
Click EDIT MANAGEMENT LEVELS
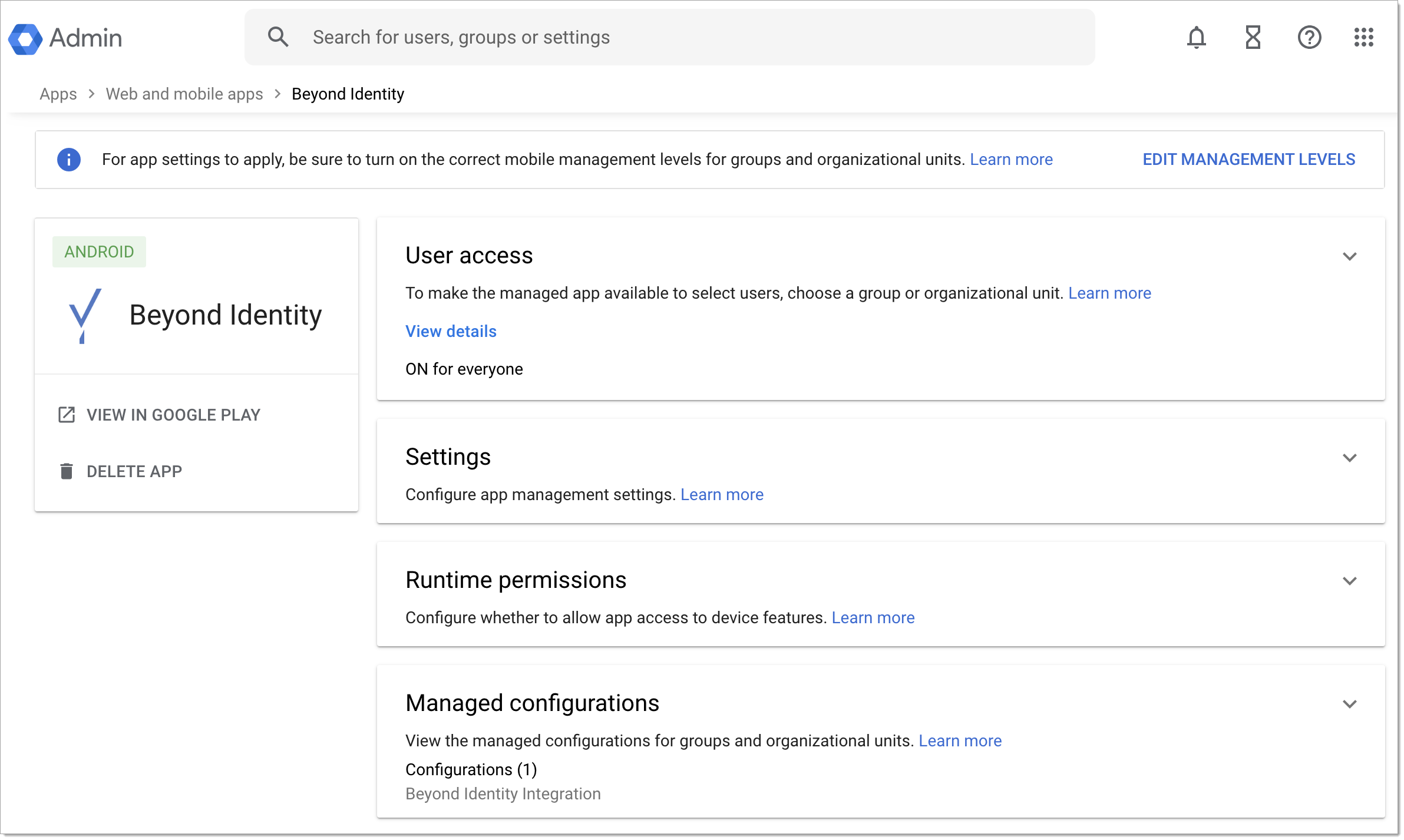[1248, 159]
